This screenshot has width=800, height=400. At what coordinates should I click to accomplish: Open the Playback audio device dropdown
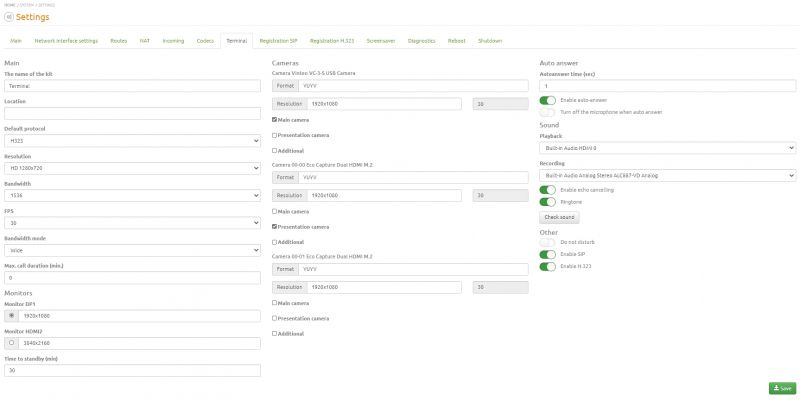point(667,148)
